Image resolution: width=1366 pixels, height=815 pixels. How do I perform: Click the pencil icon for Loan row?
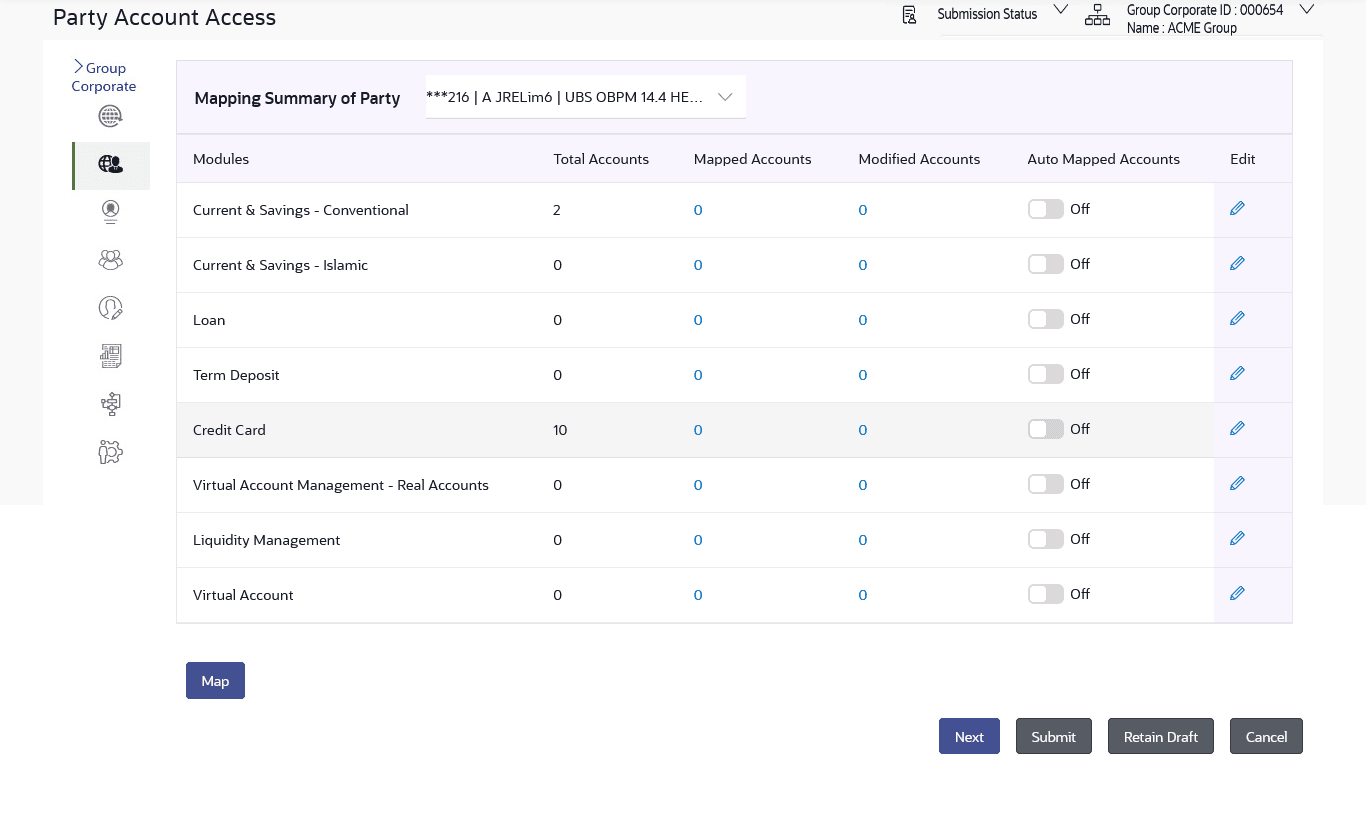point(1237,319)
